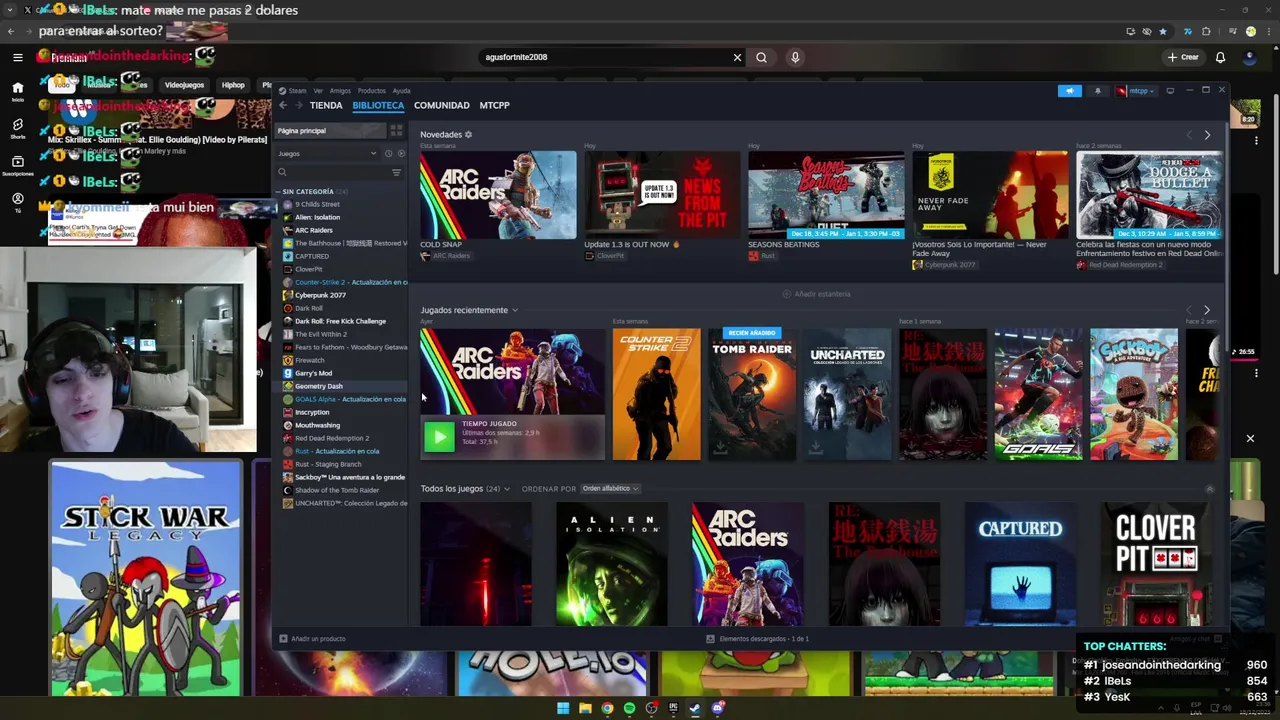
Task: Open the Ayuda menu
Action: tap(401, 91)
